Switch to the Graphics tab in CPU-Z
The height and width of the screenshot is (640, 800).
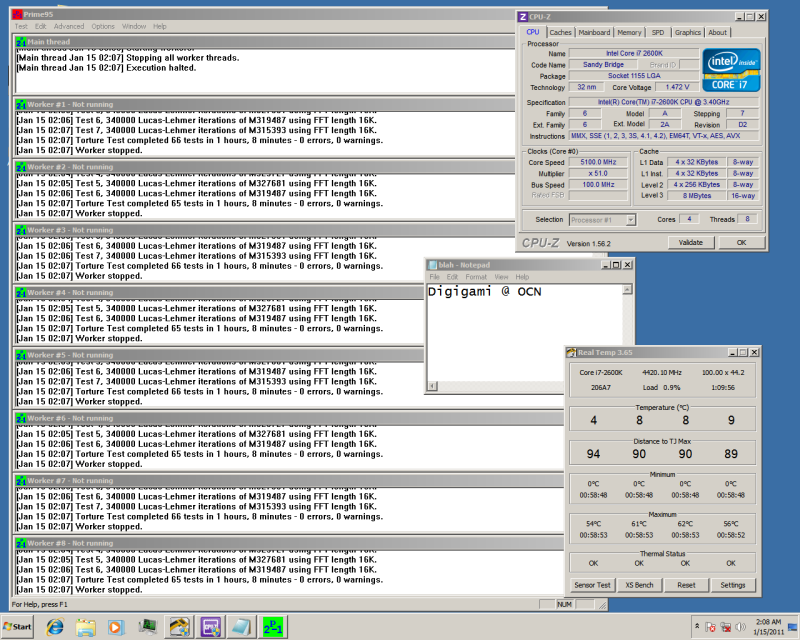[688, 32]
